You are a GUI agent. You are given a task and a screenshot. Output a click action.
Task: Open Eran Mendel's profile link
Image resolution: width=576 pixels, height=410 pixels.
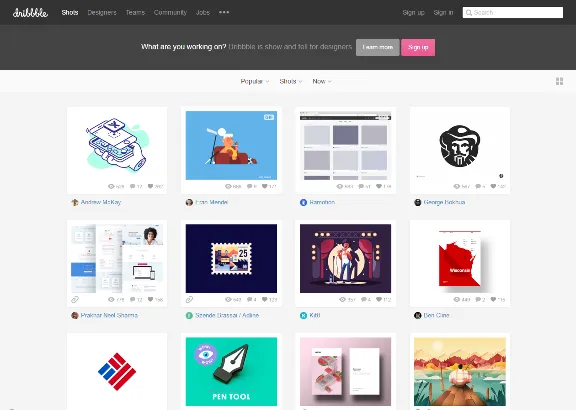coord(212,202)
